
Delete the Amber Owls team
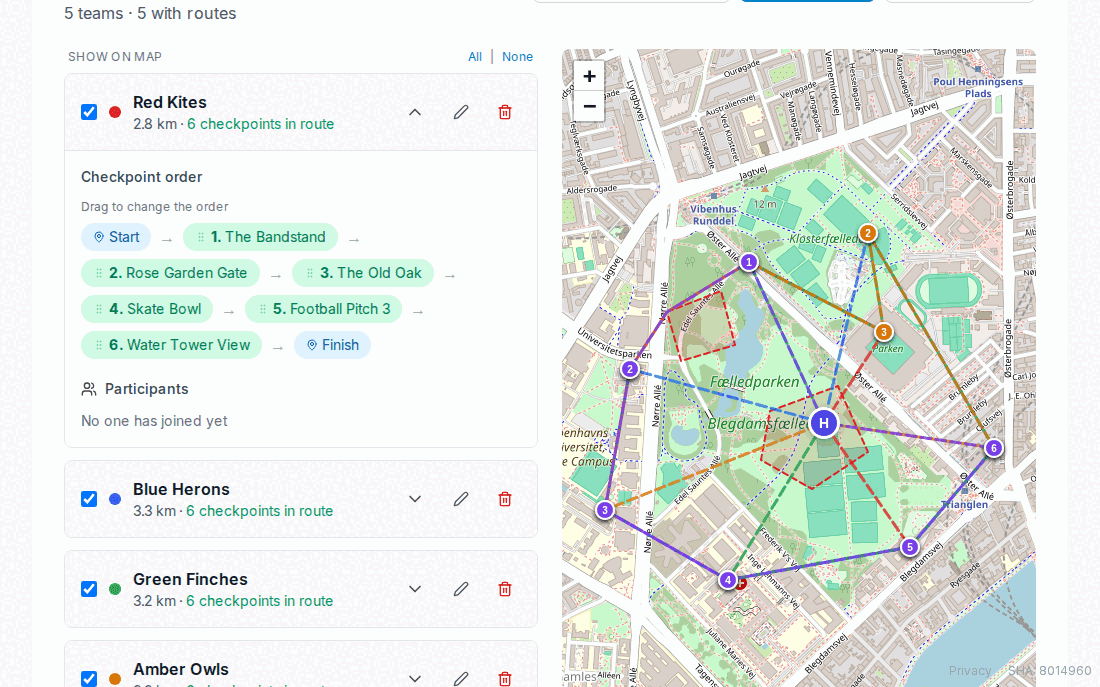[504, 679]
